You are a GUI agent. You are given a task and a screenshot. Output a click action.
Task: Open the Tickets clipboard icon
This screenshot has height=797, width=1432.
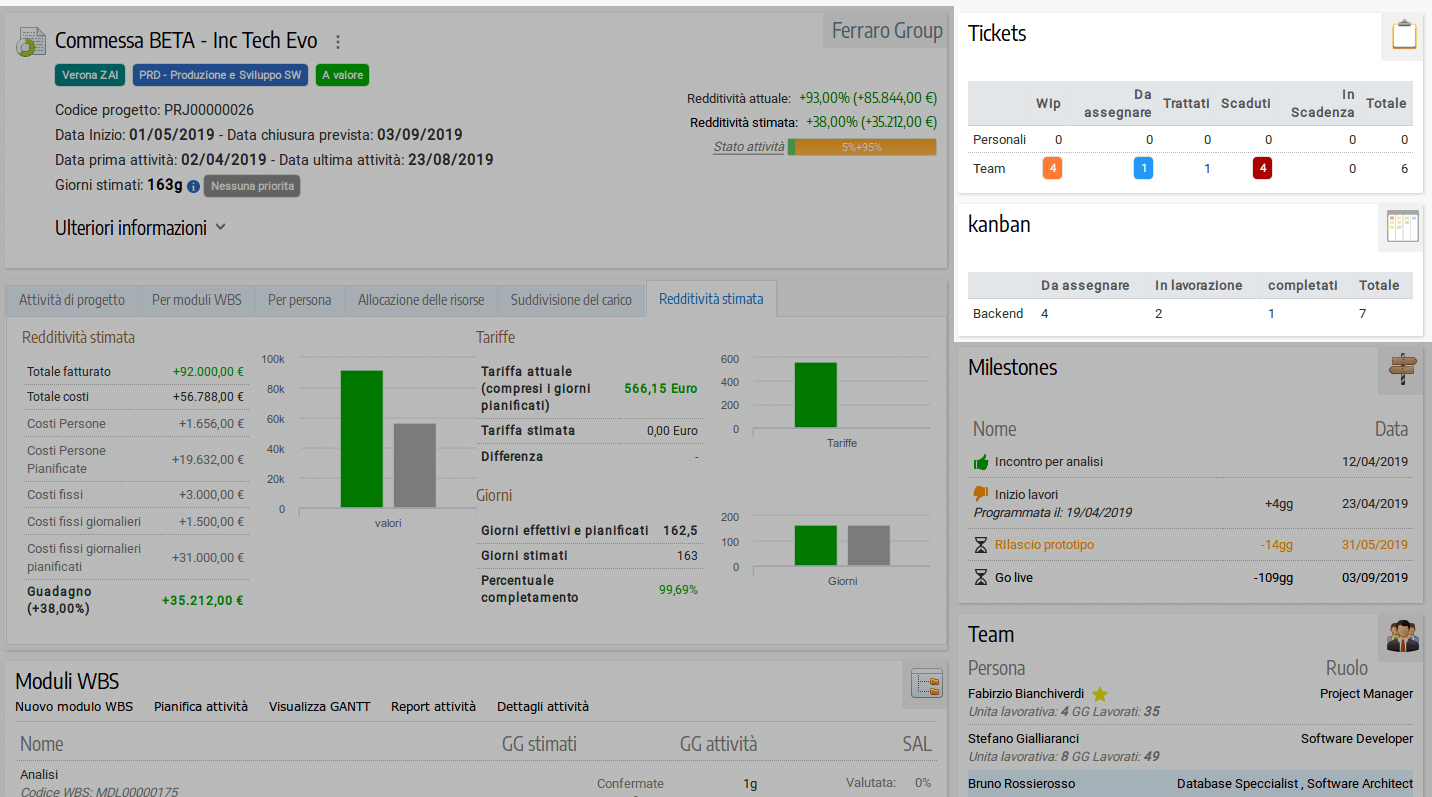(x=1403, y=33)
